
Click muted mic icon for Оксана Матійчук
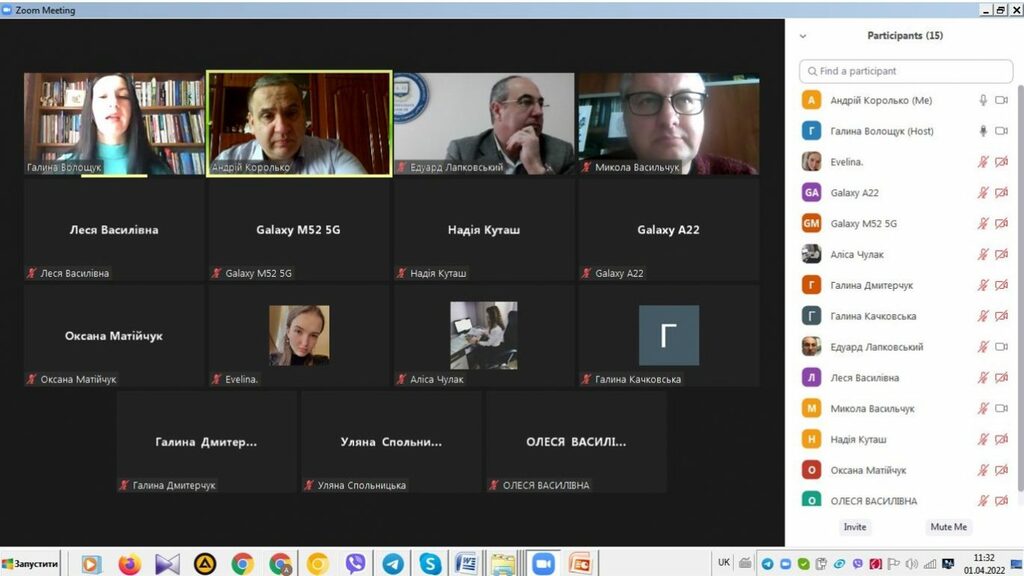(x=983, y=471)
